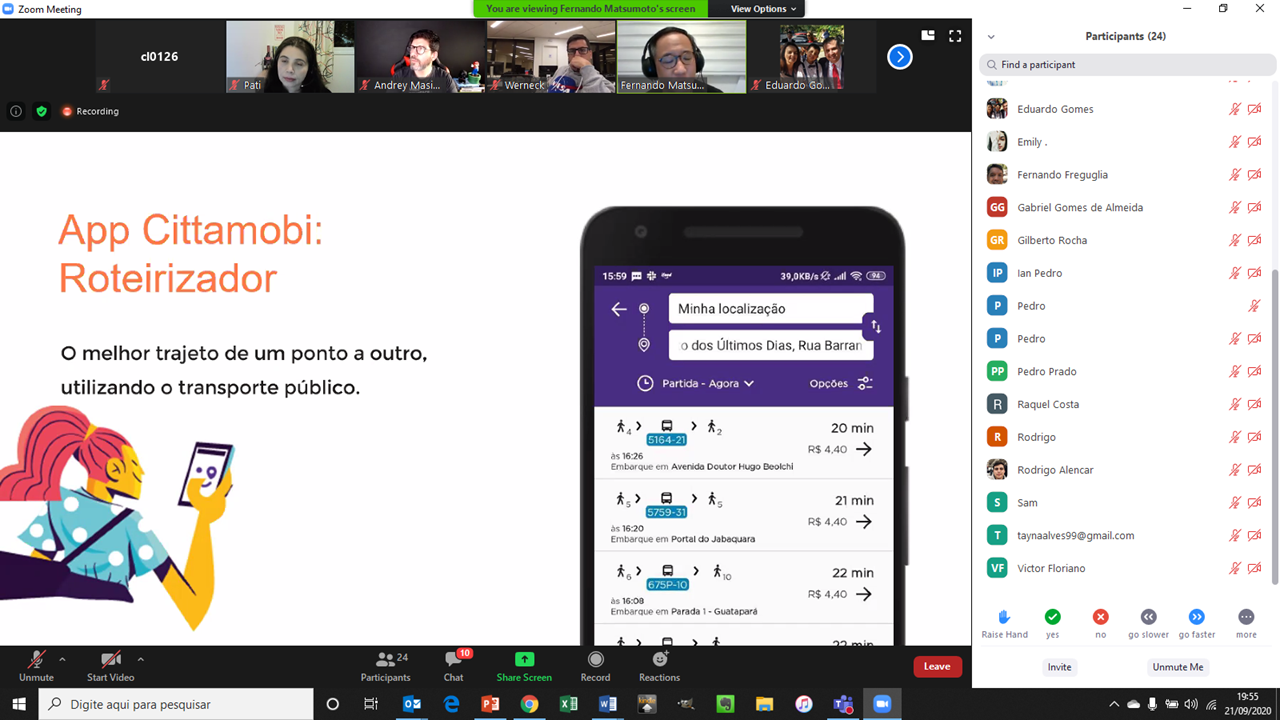The image size is (1280, 720).
Task: Open video options arrow beside Start Video
Action: point(140,659)
